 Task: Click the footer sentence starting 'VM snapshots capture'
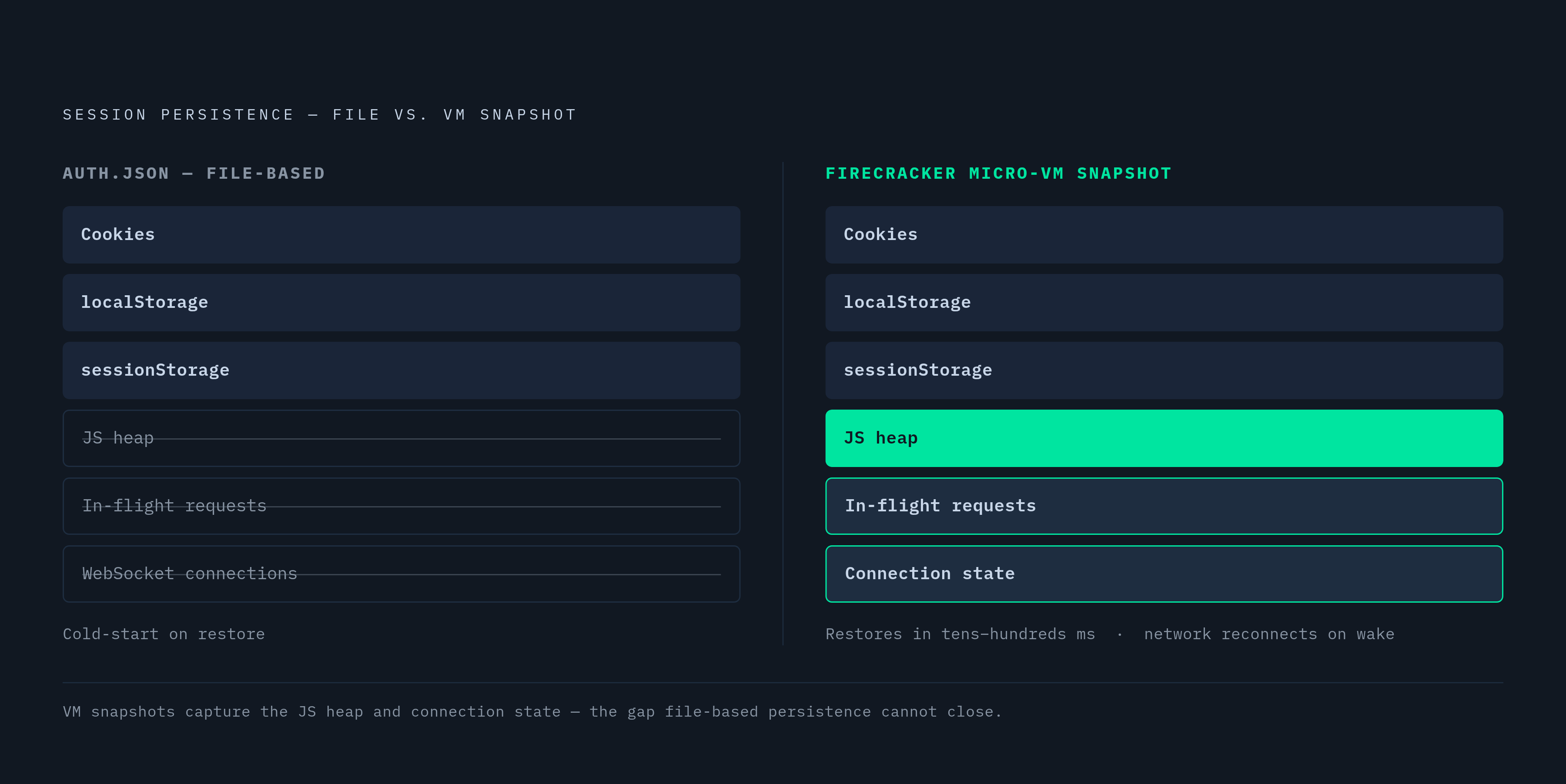tap(532, 712)
